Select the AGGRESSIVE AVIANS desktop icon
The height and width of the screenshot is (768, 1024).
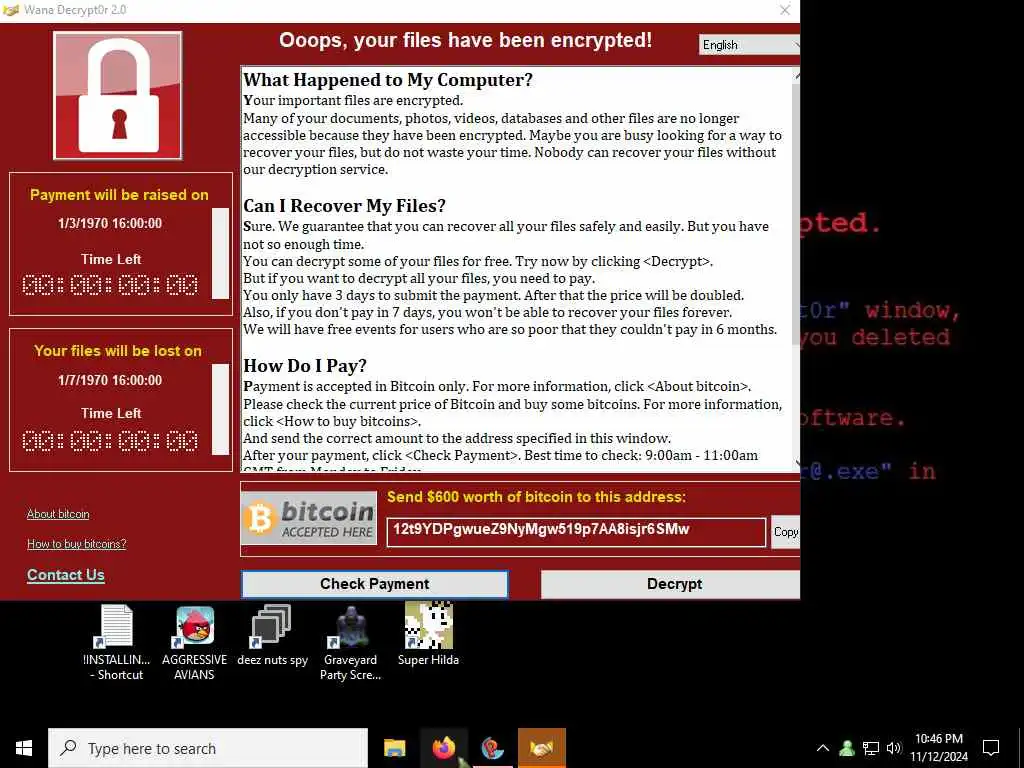[x=194, y=643]
